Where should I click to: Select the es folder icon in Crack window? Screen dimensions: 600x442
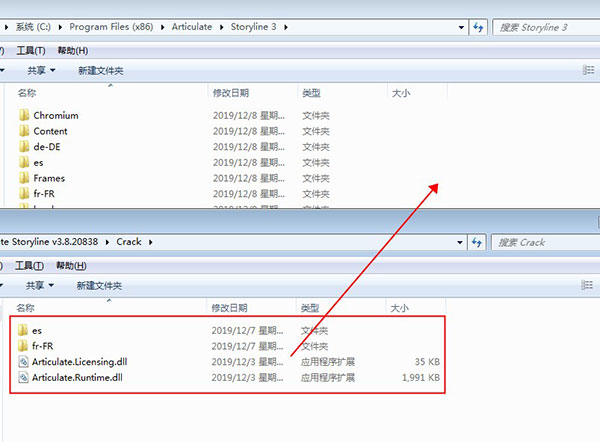click(23, 330)
